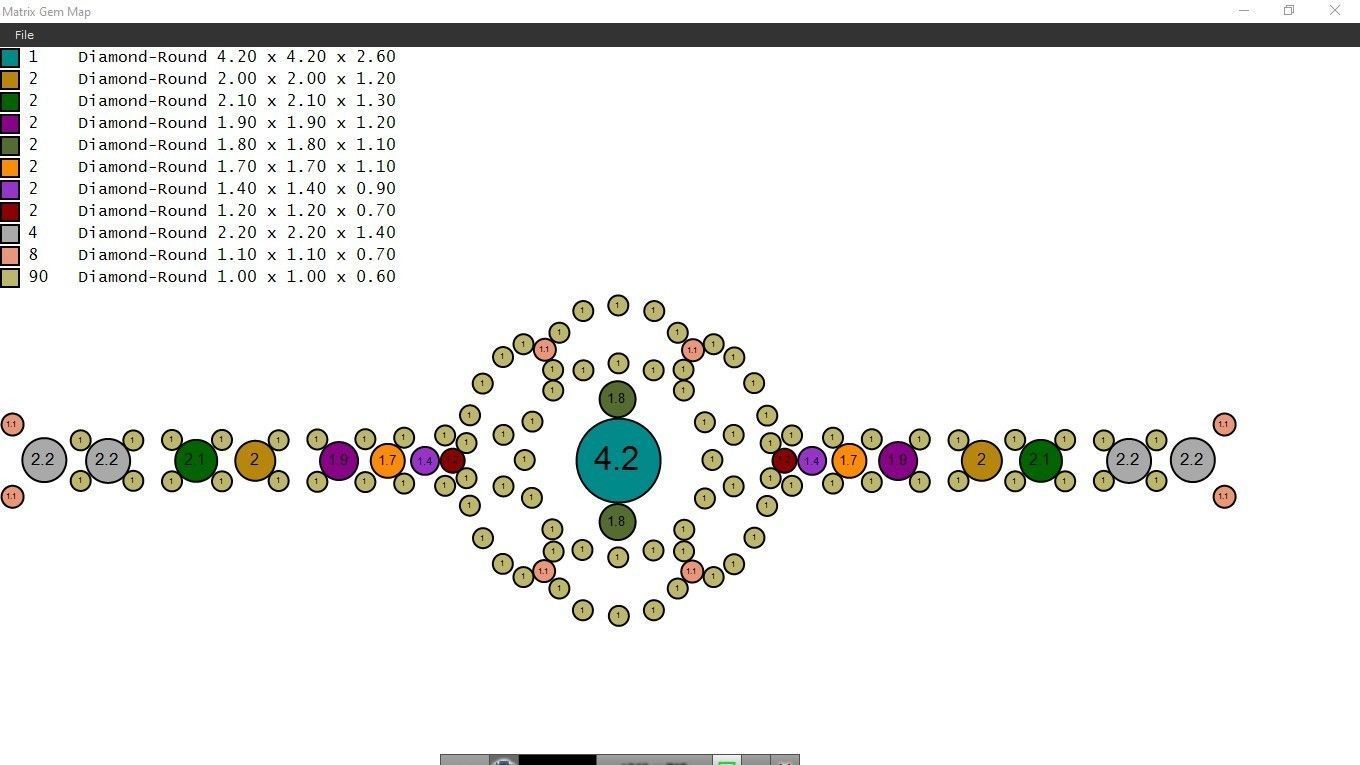Click legend row 'Diamond-Round 1.00 x 1.00 x 0.60'
This screenshot has height=765, width=1360.
point(237,277)
